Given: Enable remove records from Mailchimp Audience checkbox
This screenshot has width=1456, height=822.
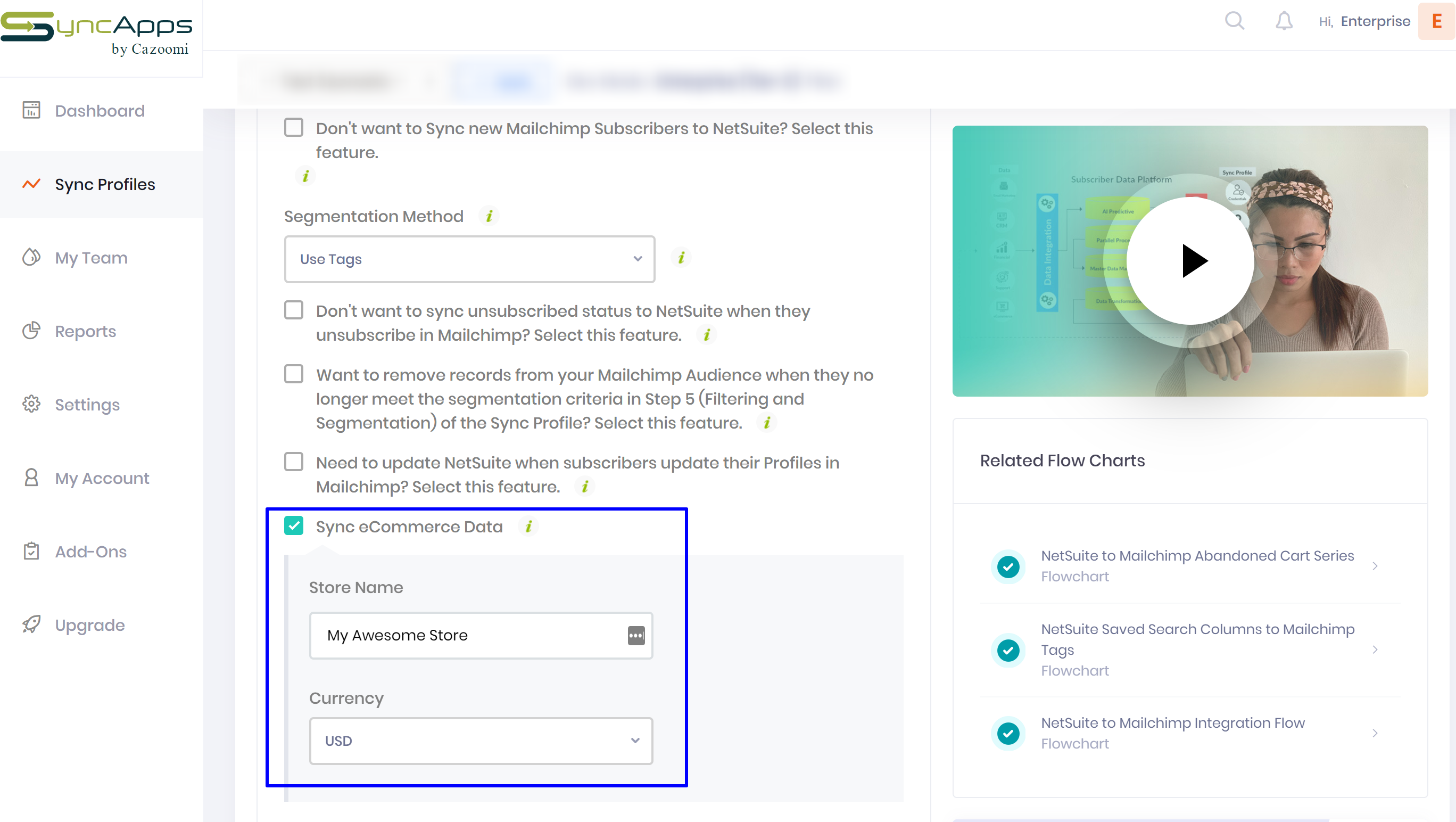Looking at the screenshot, I should 293,374.
